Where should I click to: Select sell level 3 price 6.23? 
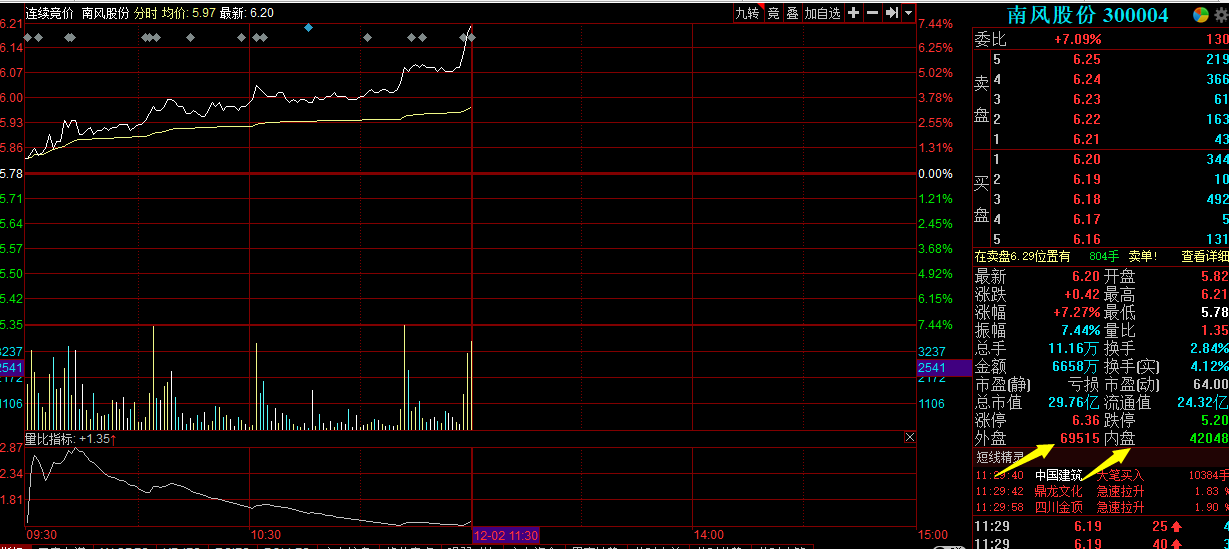point(1086,99)
